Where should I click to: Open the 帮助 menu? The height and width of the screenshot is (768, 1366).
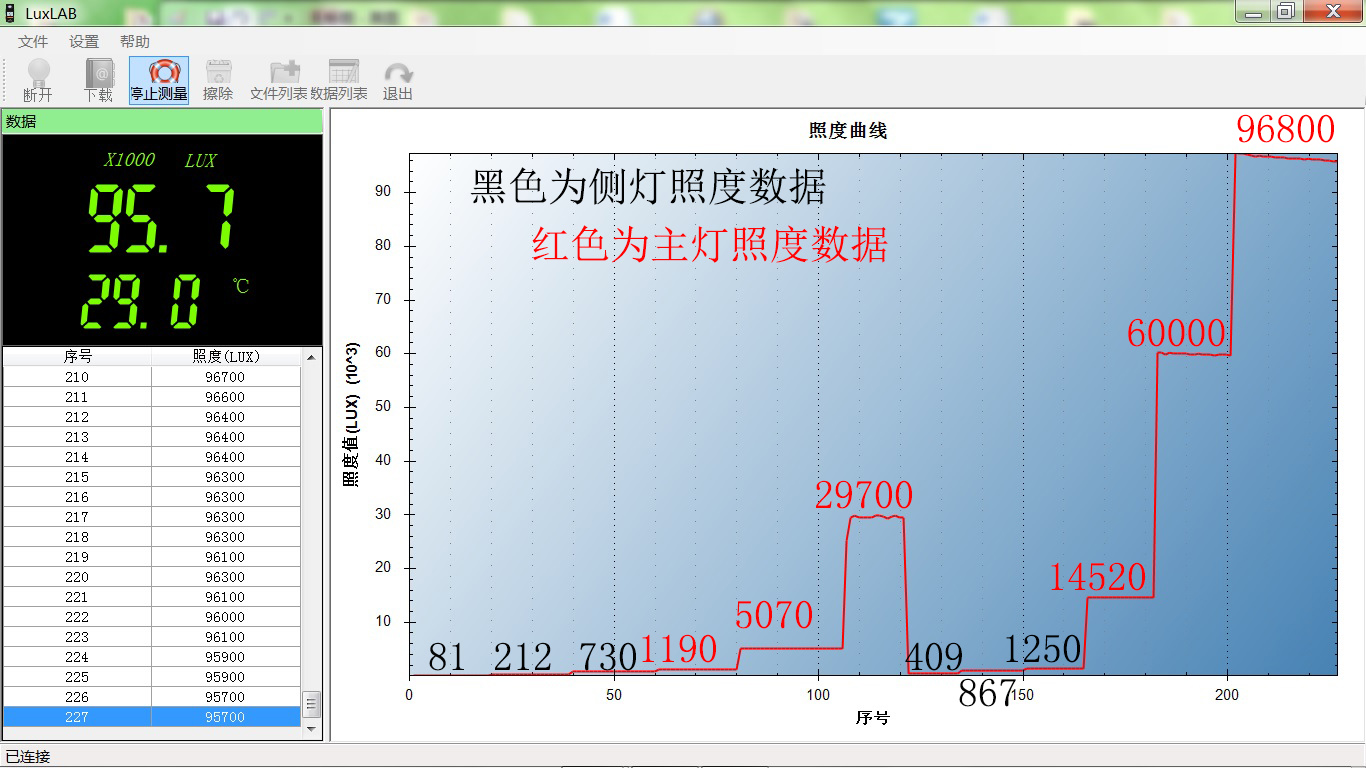coord(135,41)
